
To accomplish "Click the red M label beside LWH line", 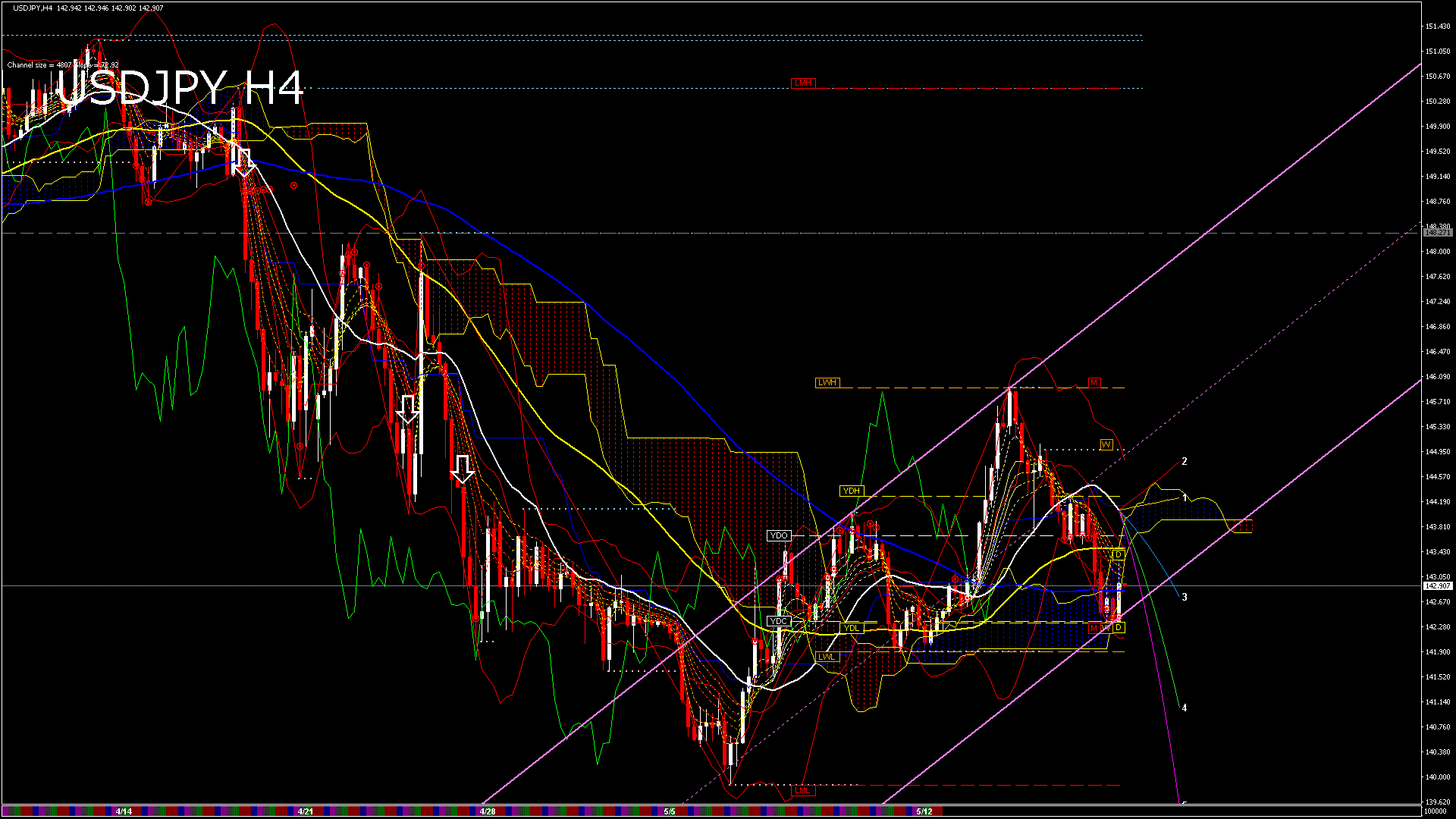I will tap(1094, 383).
